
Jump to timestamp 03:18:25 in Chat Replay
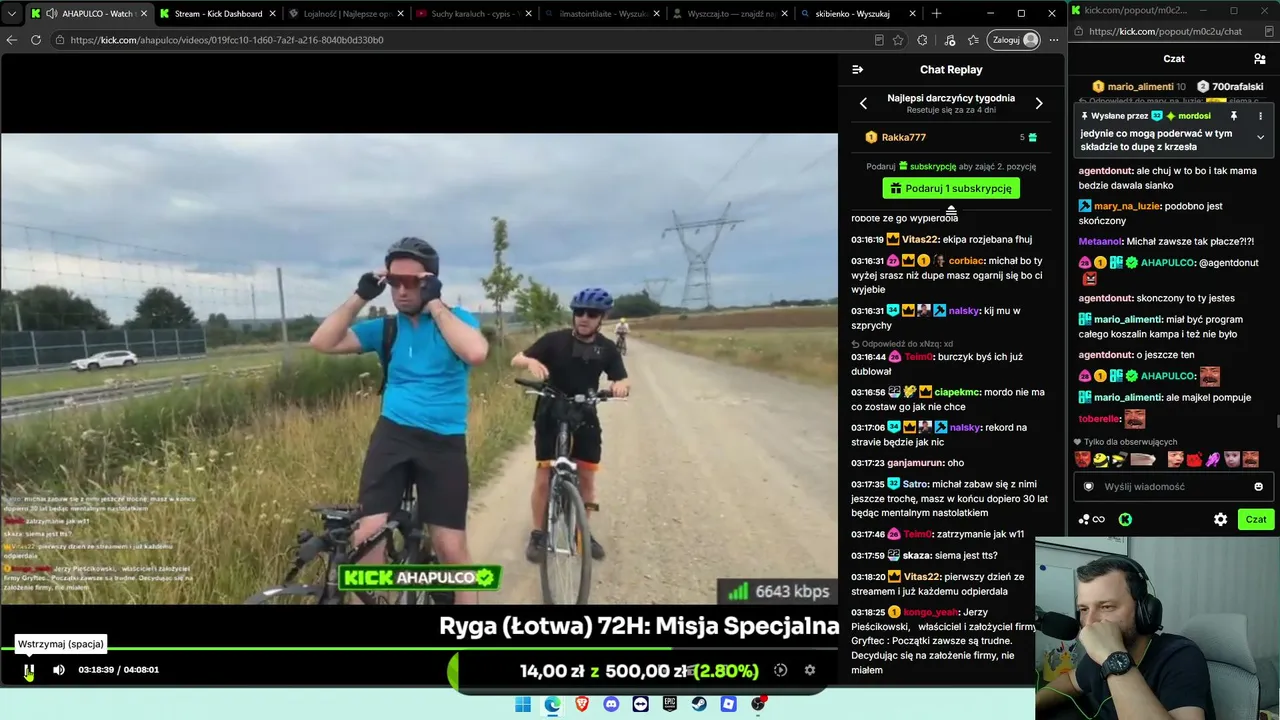867,612
